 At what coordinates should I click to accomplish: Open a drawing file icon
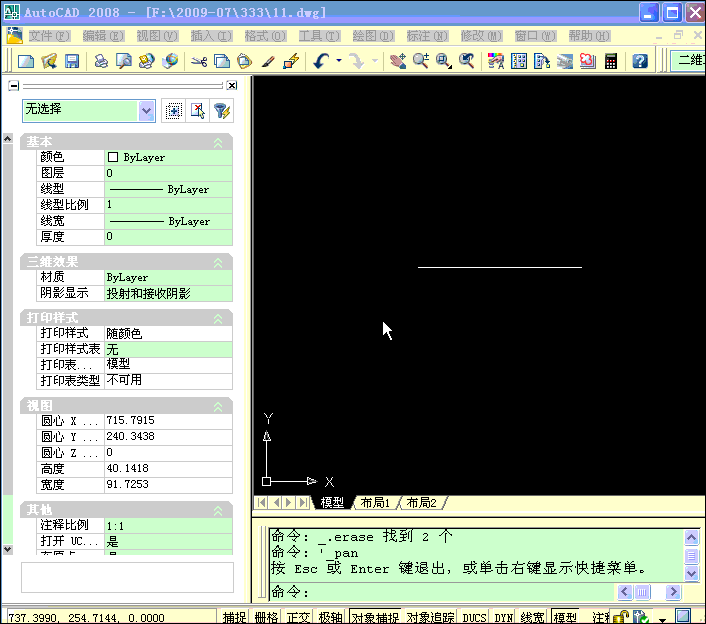coord(49,61)
